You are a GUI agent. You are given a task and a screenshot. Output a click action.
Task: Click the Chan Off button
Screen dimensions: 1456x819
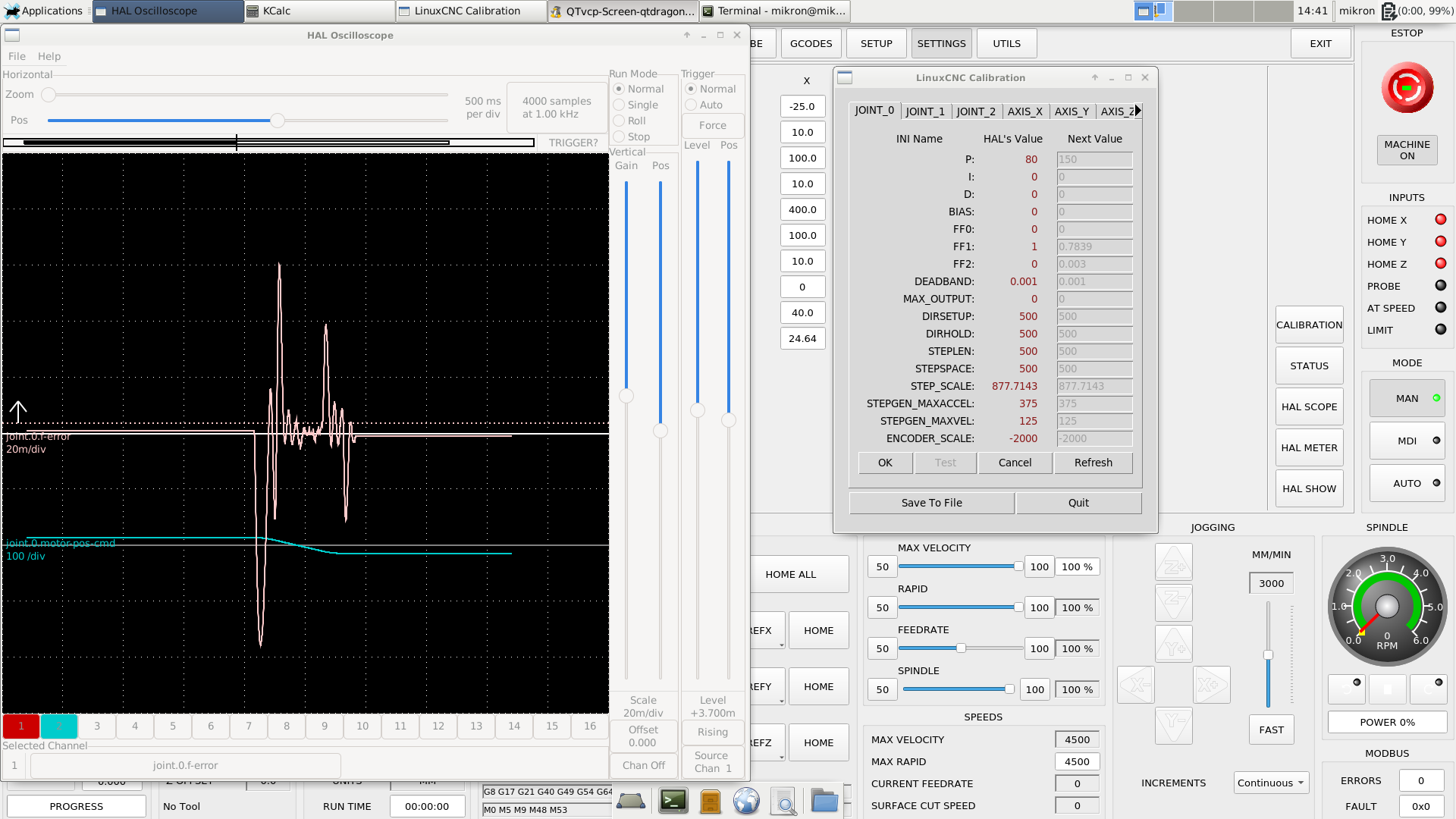(x=644, y=765)
